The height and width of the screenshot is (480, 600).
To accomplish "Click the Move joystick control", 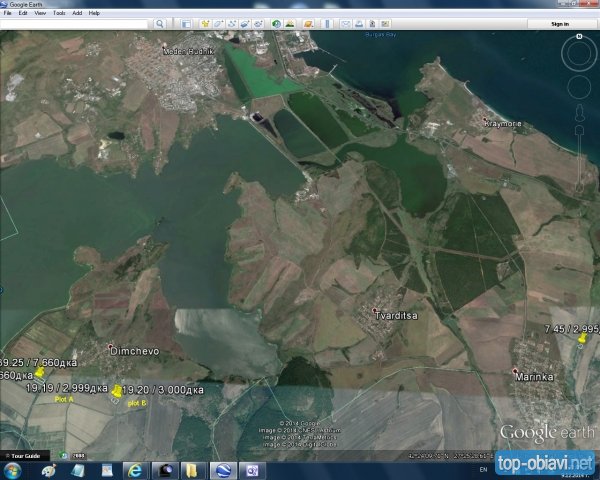I will (579, 87).
